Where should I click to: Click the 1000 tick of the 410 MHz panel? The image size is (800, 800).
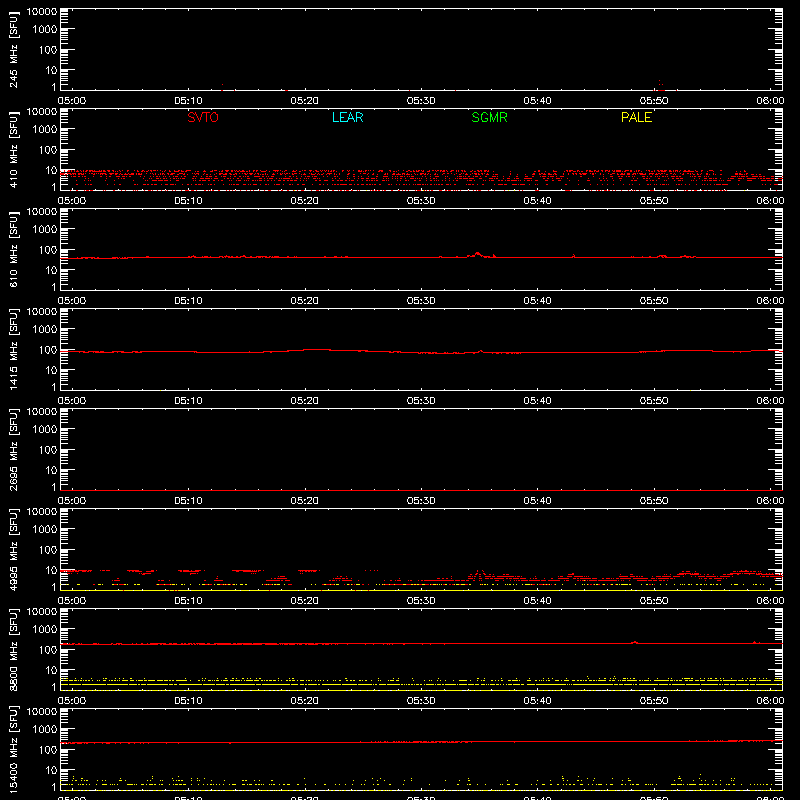tap(45, 130)
